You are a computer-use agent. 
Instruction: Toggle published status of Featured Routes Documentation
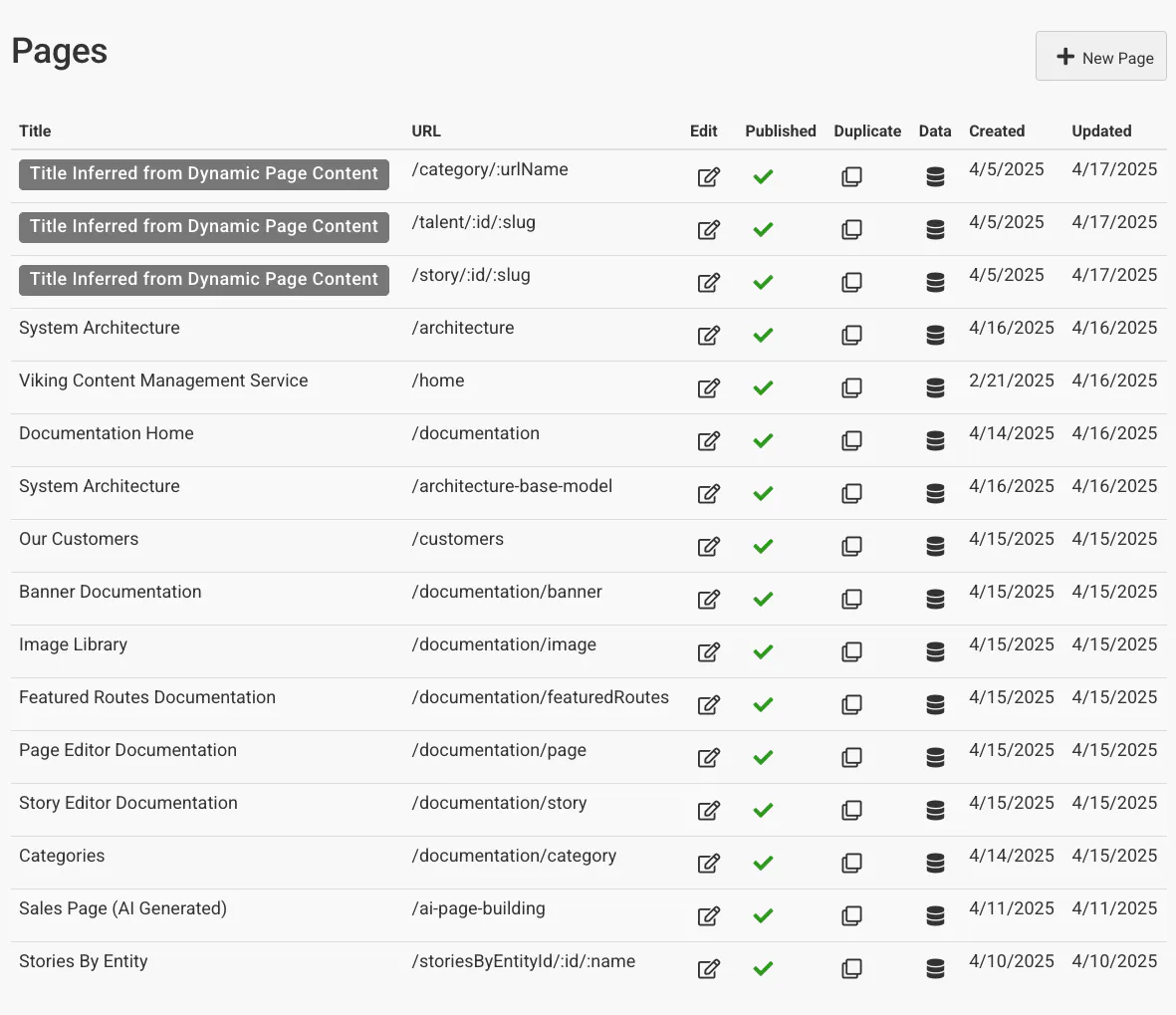click(763, 704)
